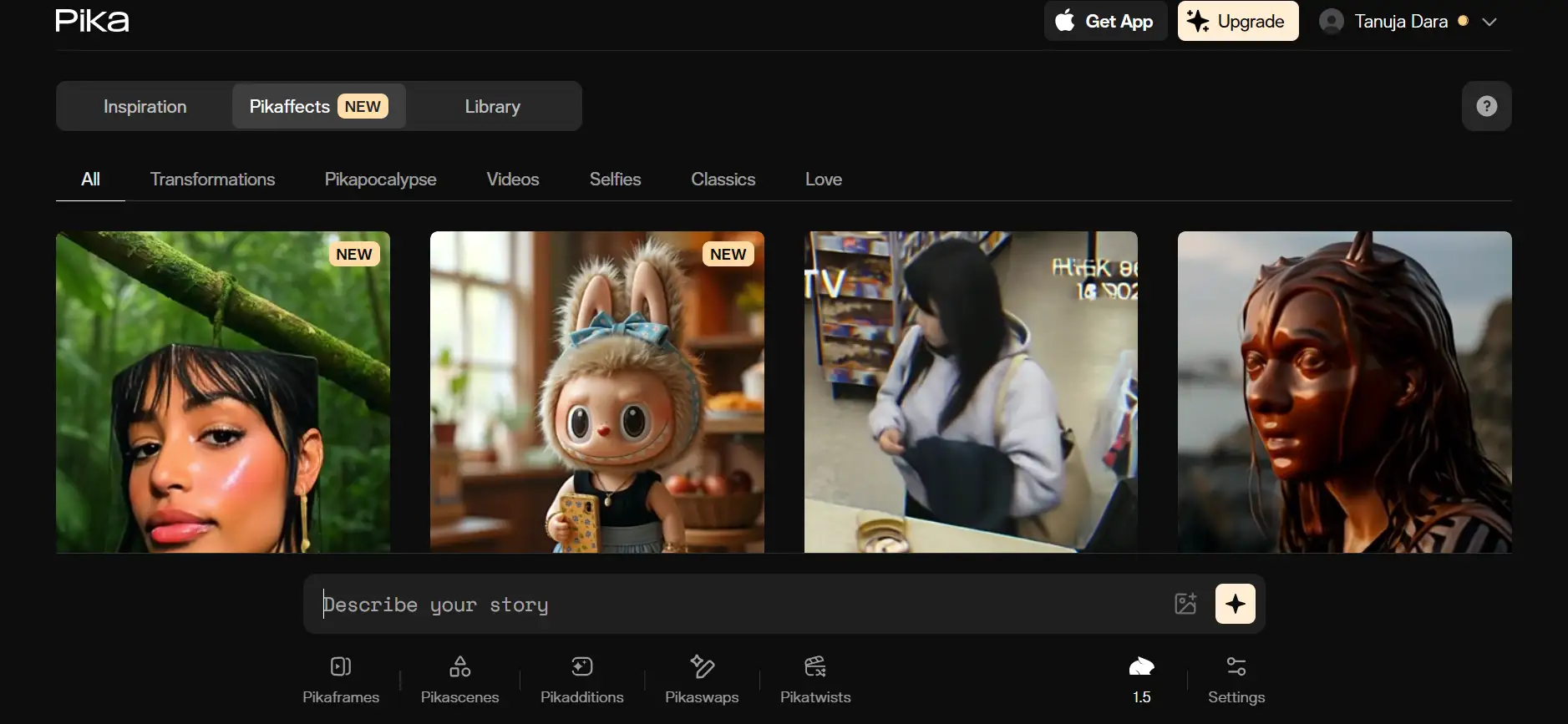The image size is (1568, 724).
Task: Click the sparkle generate button
Action: pyautogui.click(x=1235, y=604)
